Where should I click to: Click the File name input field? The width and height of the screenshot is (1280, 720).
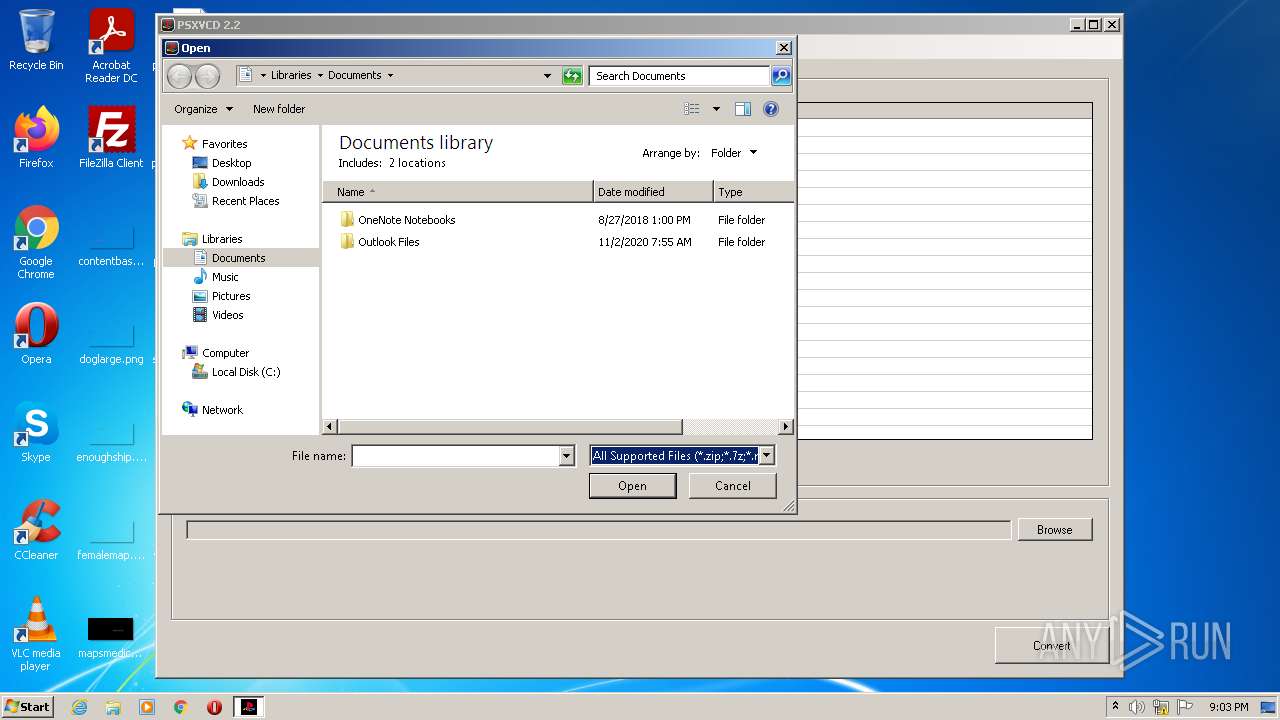pyautogui.click(x=455, y=456)
